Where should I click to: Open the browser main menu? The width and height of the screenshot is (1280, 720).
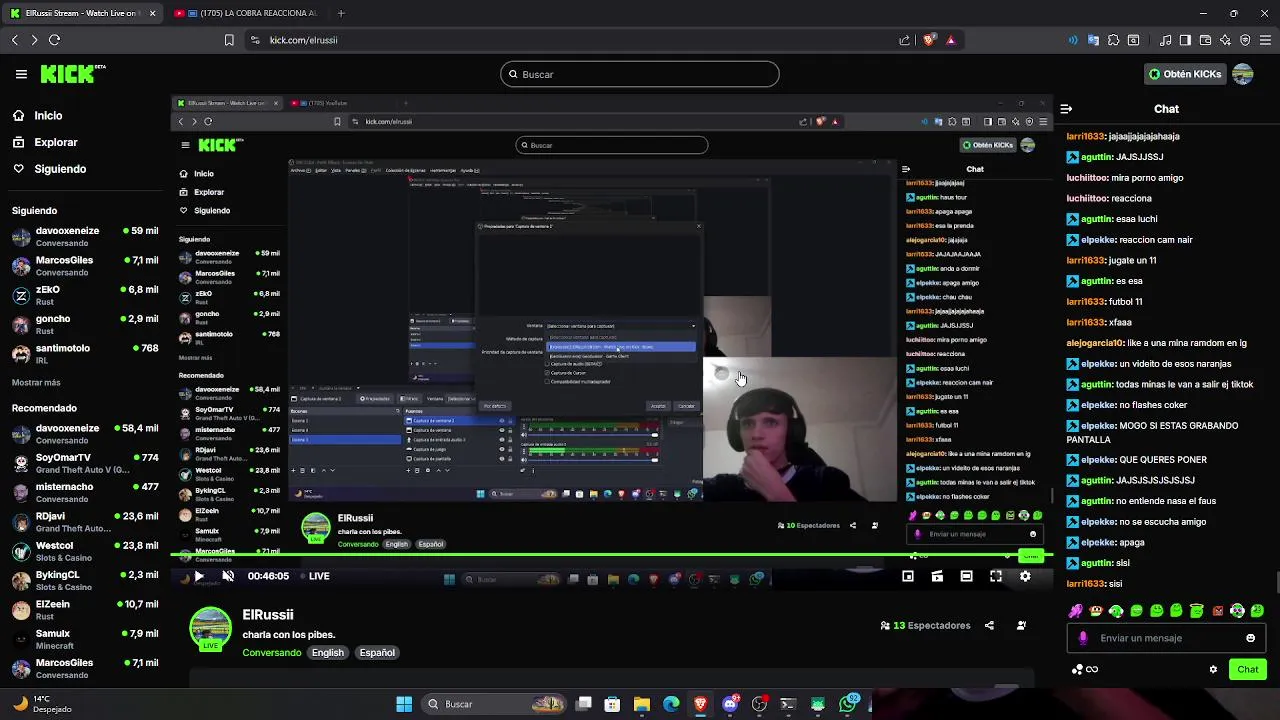[x=1265, y=40]
